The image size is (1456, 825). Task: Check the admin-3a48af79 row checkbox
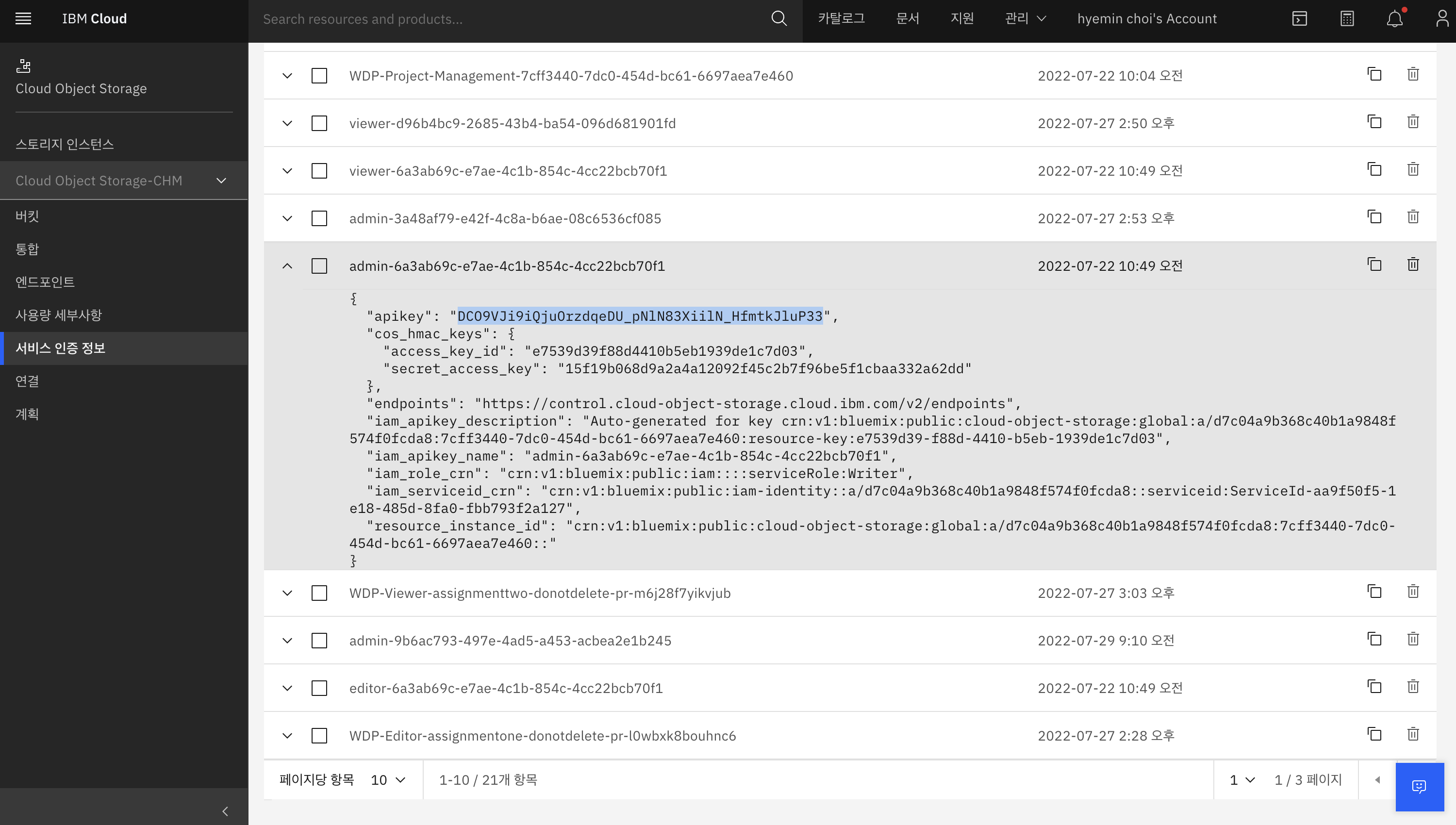[x=319, y=219]
